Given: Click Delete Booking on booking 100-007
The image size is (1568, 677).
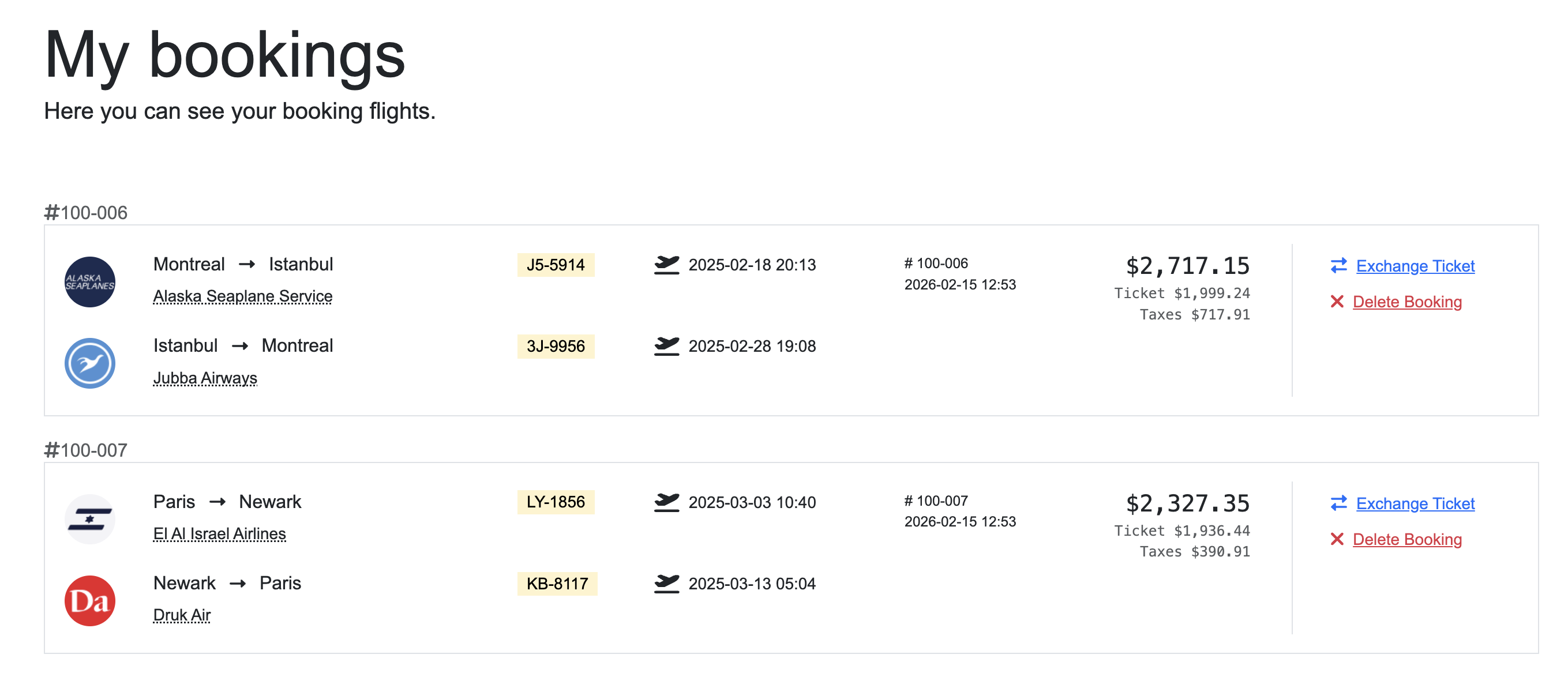Looking at the screenshot, I should coord(1409,539).
